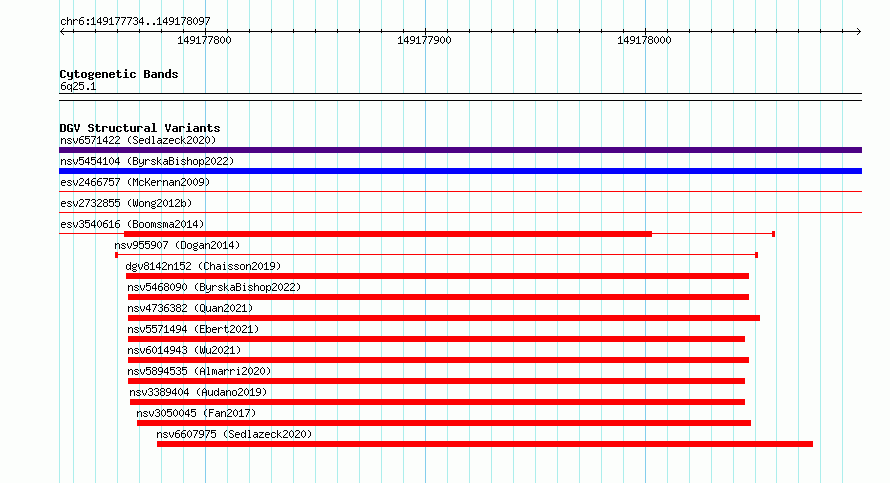This screenshot has width=890, height=483.
Task: Click the nsv5571494 (Ebert2021) label
Action: 193,329
